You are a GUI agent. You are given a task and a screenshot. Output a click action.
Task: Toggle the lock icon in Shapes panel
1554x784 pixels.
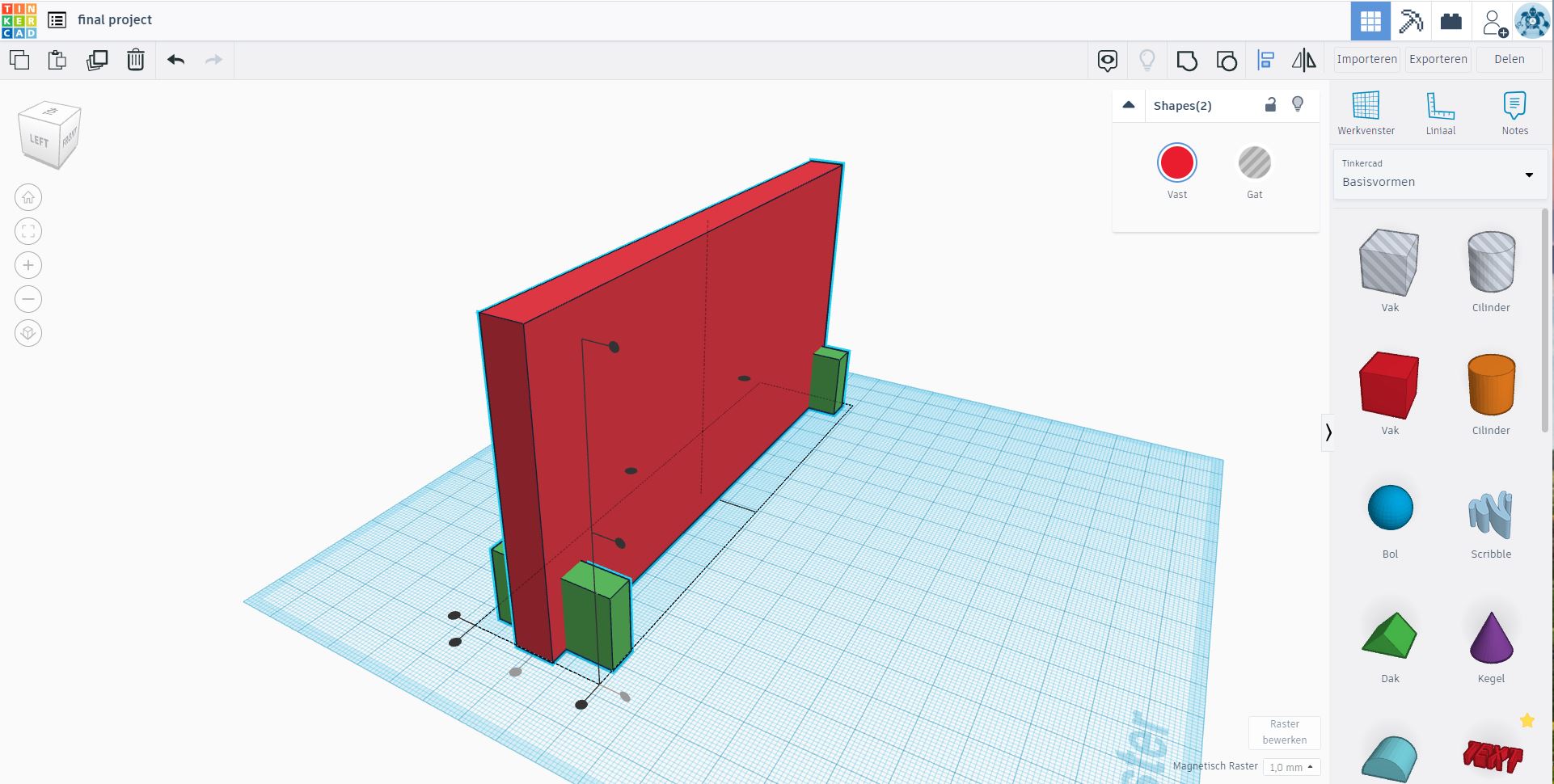point(1270,104)
